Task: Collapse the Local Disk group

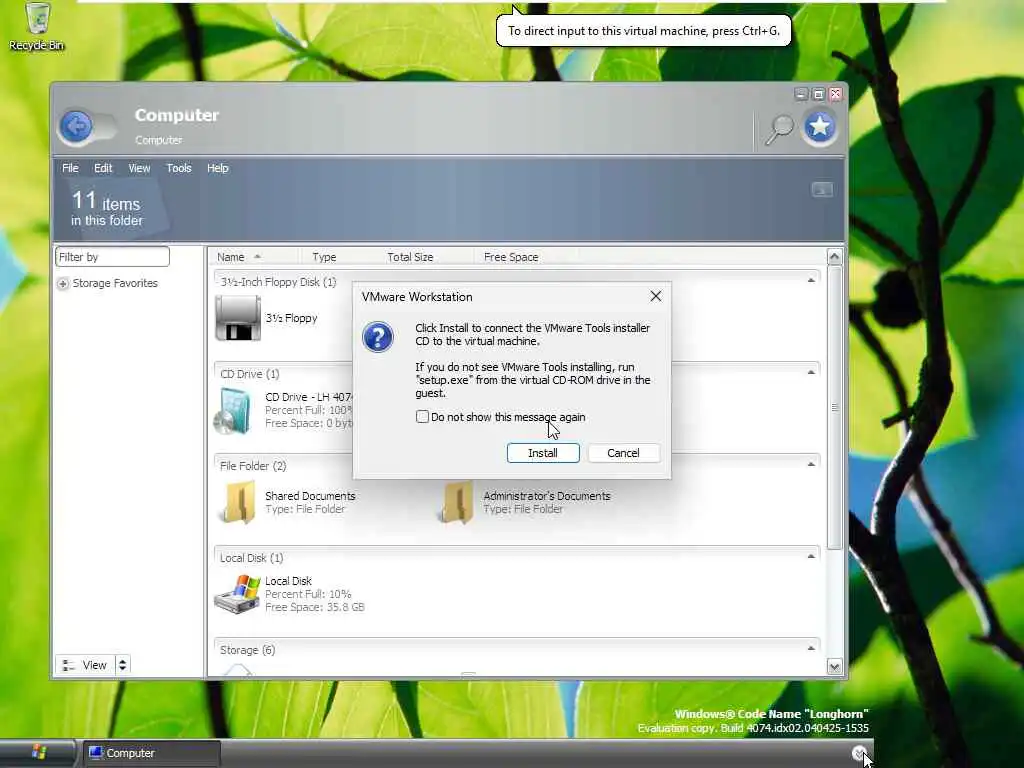Action: [811, 556]
